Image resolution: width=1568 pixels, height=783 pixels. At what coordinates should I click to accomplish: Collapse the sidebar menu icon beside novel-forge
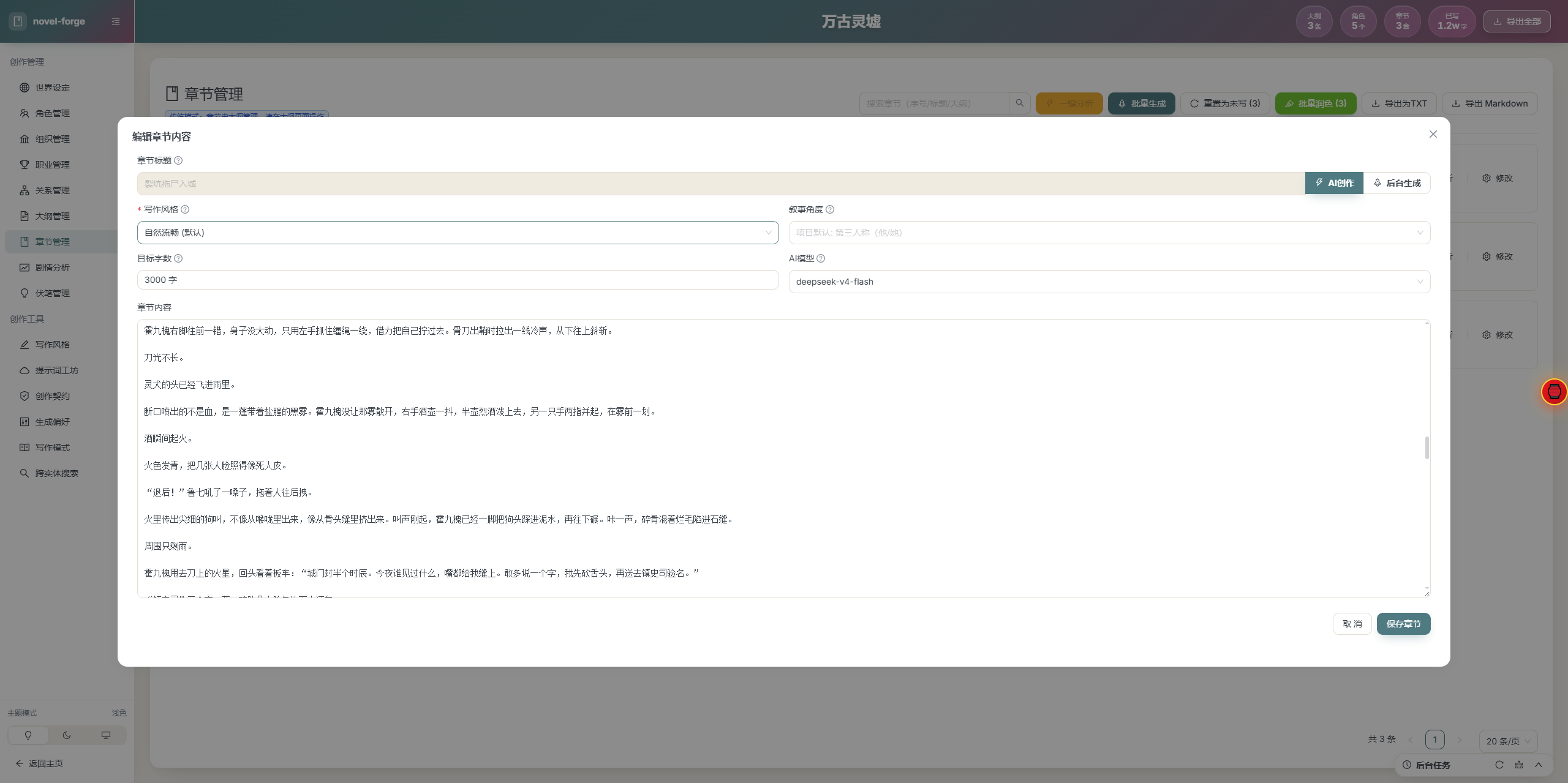tap(116, 21)
